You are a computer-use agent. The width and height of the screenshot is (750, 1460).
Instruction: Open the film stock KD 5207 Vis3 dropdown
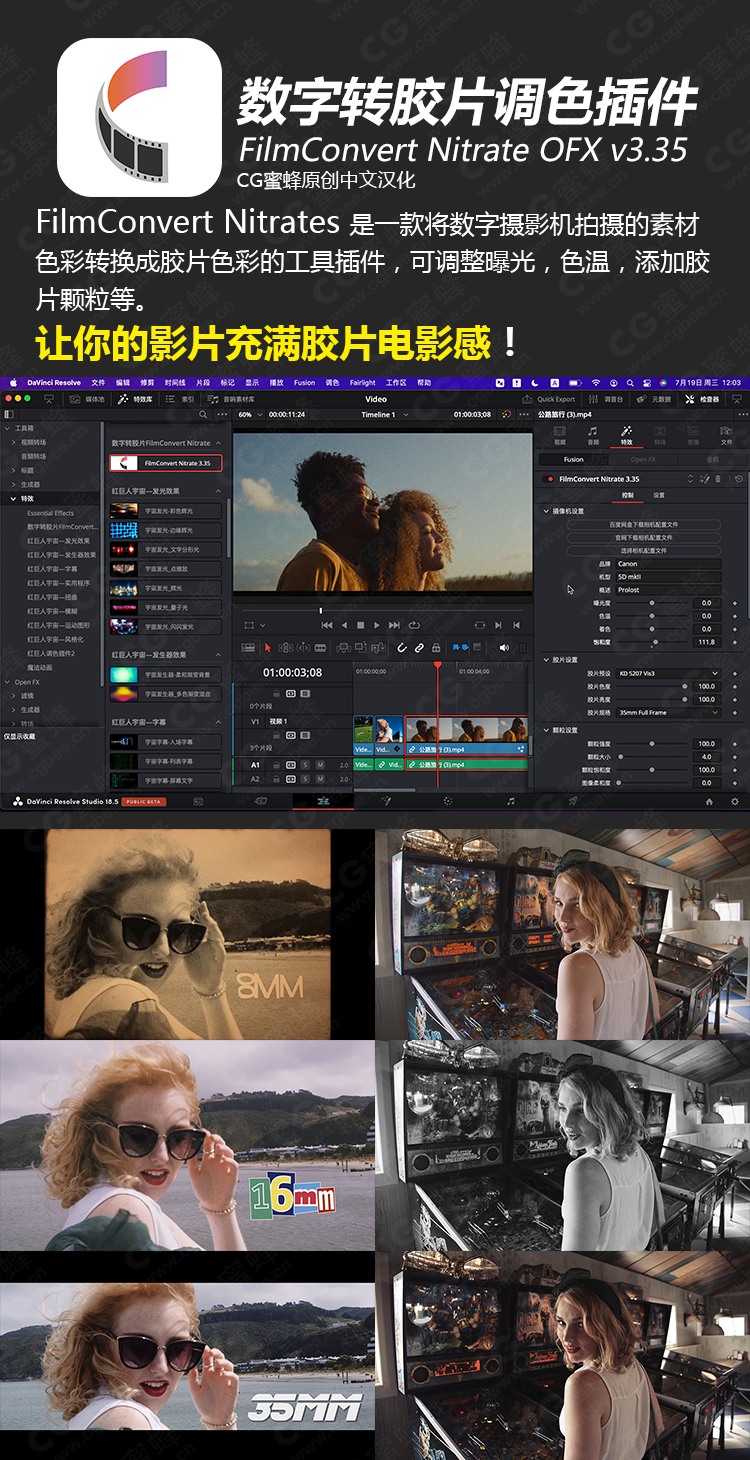click(x=669, y=674)
